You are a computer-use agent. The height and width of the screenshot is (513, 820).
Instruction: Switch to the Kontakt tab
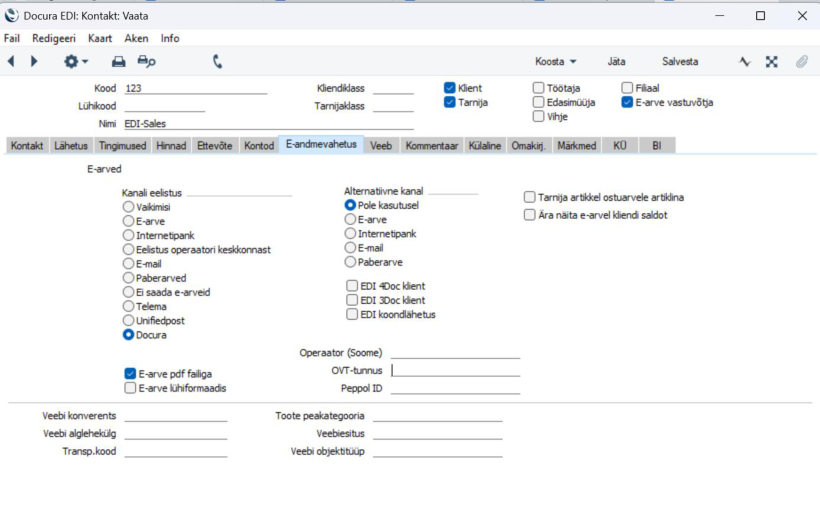[x=27, y=145]
